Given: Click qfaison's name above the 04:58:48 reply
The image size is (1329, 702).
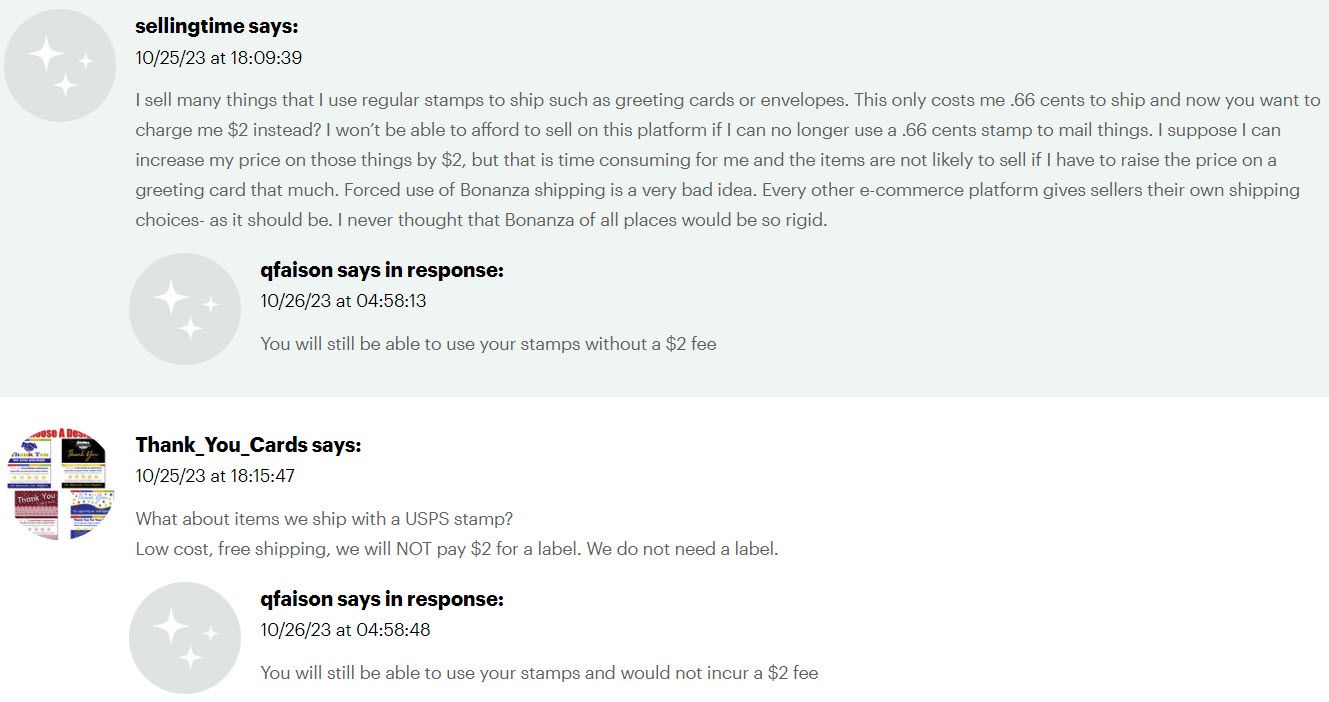Looking at the screenshot, I should (296, 599).
